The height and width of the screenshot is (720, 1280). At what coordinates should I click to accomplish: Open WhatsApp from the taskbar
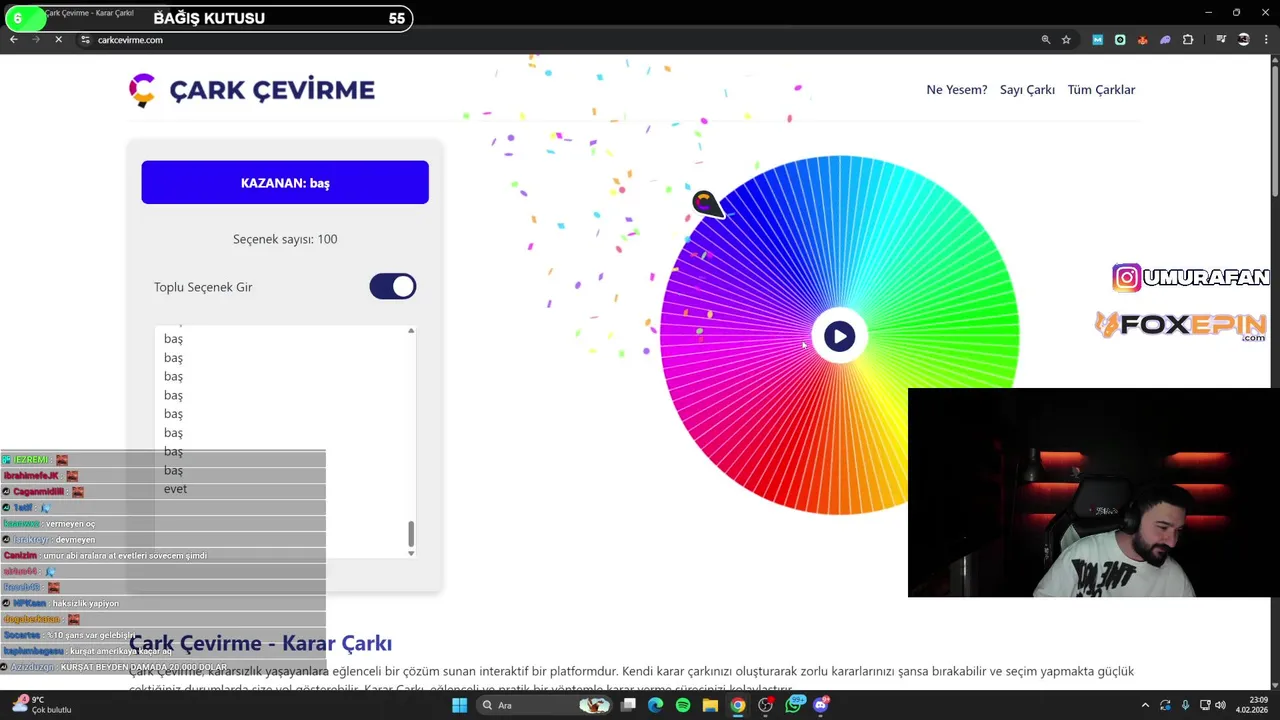click(x=795, y=705)
